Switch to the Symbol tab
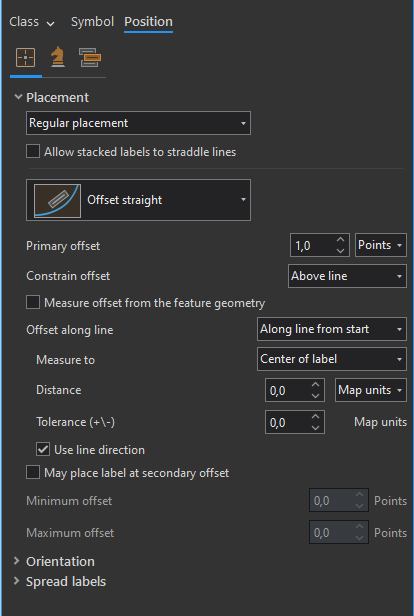The image size is (414, 616). (x=92, y=22)
